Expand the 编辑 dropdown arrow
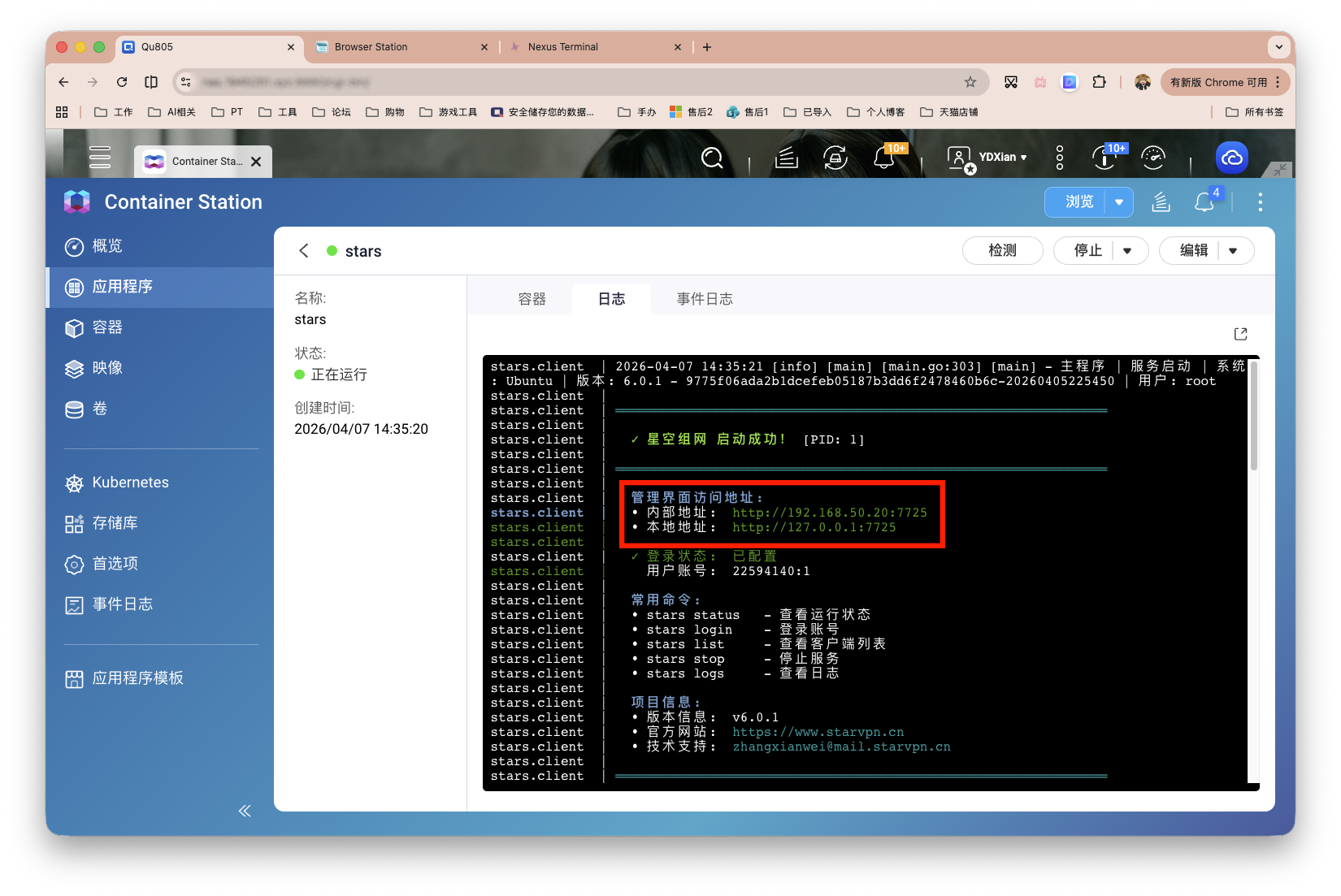This screenshot has width=1341, height=896. (1233, 251)
